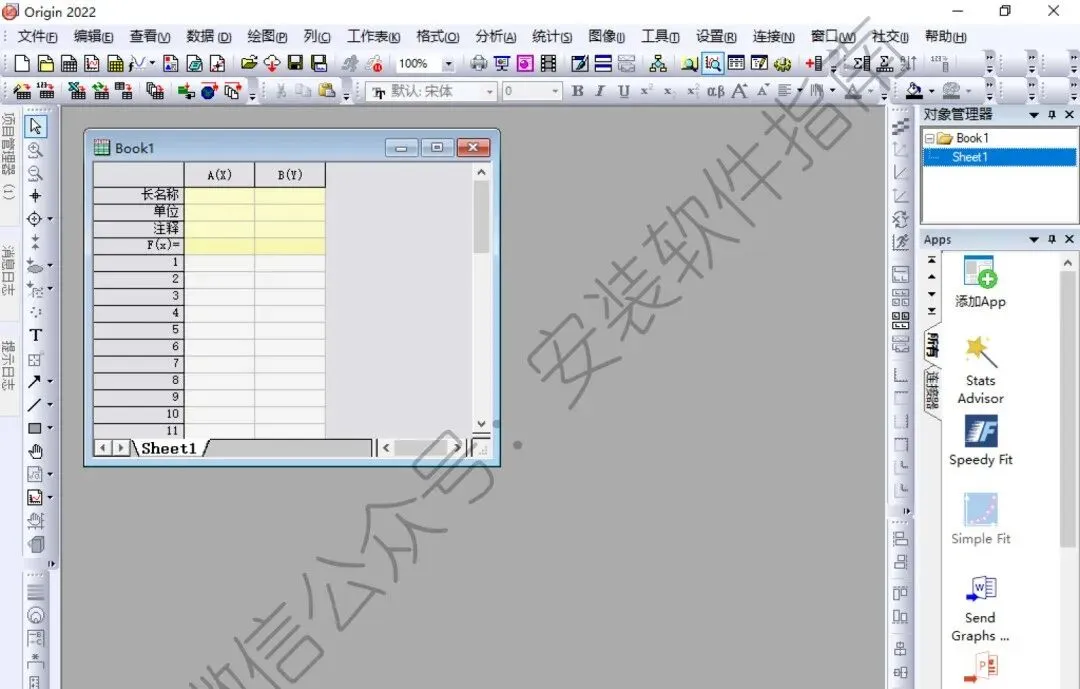
Task: Select the Text tool (T)
Action: pyautogui.click(x=35, y=336)
